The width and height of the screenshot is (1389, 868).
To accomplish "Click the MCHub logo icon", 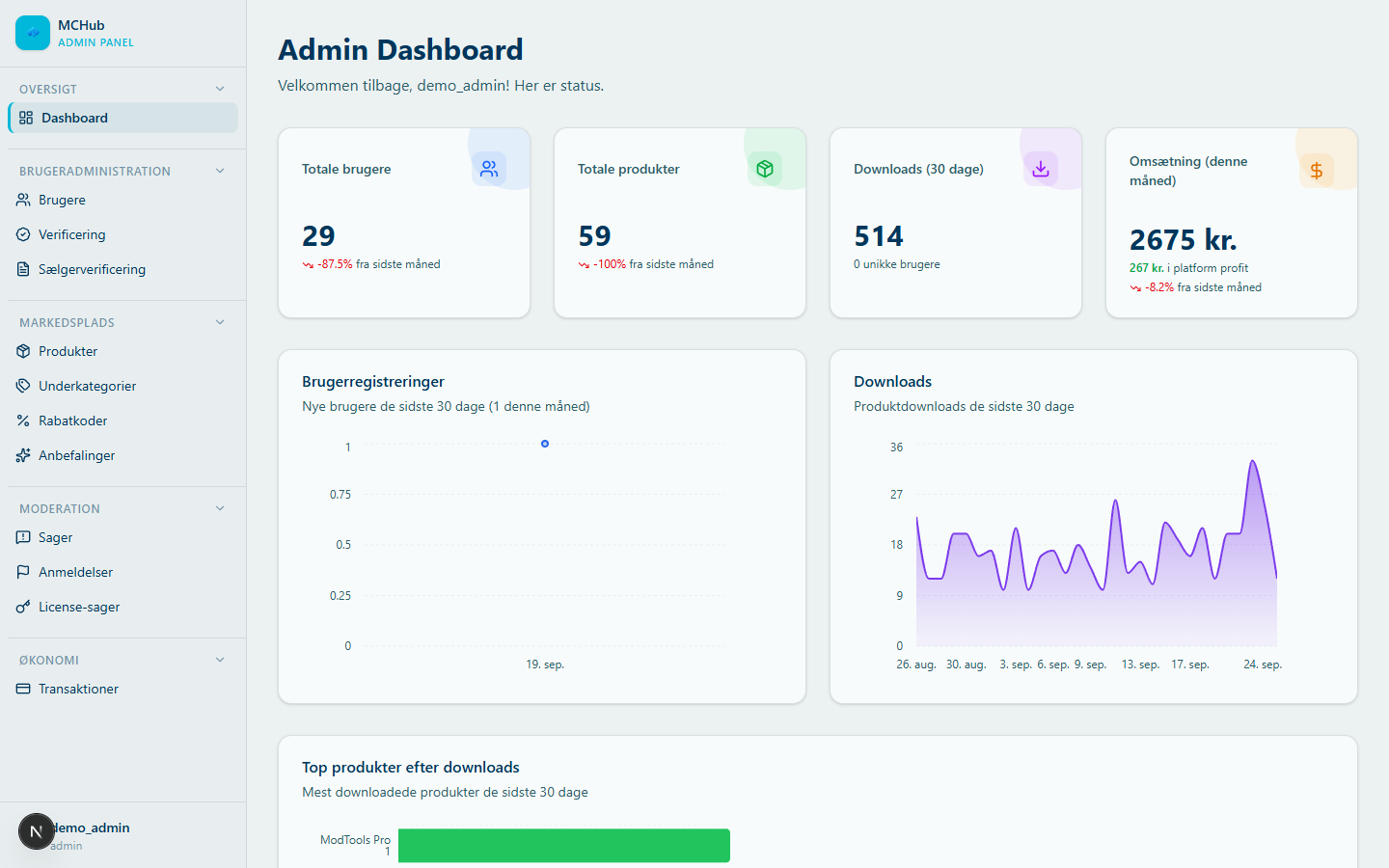I will [x=33, y=33].
